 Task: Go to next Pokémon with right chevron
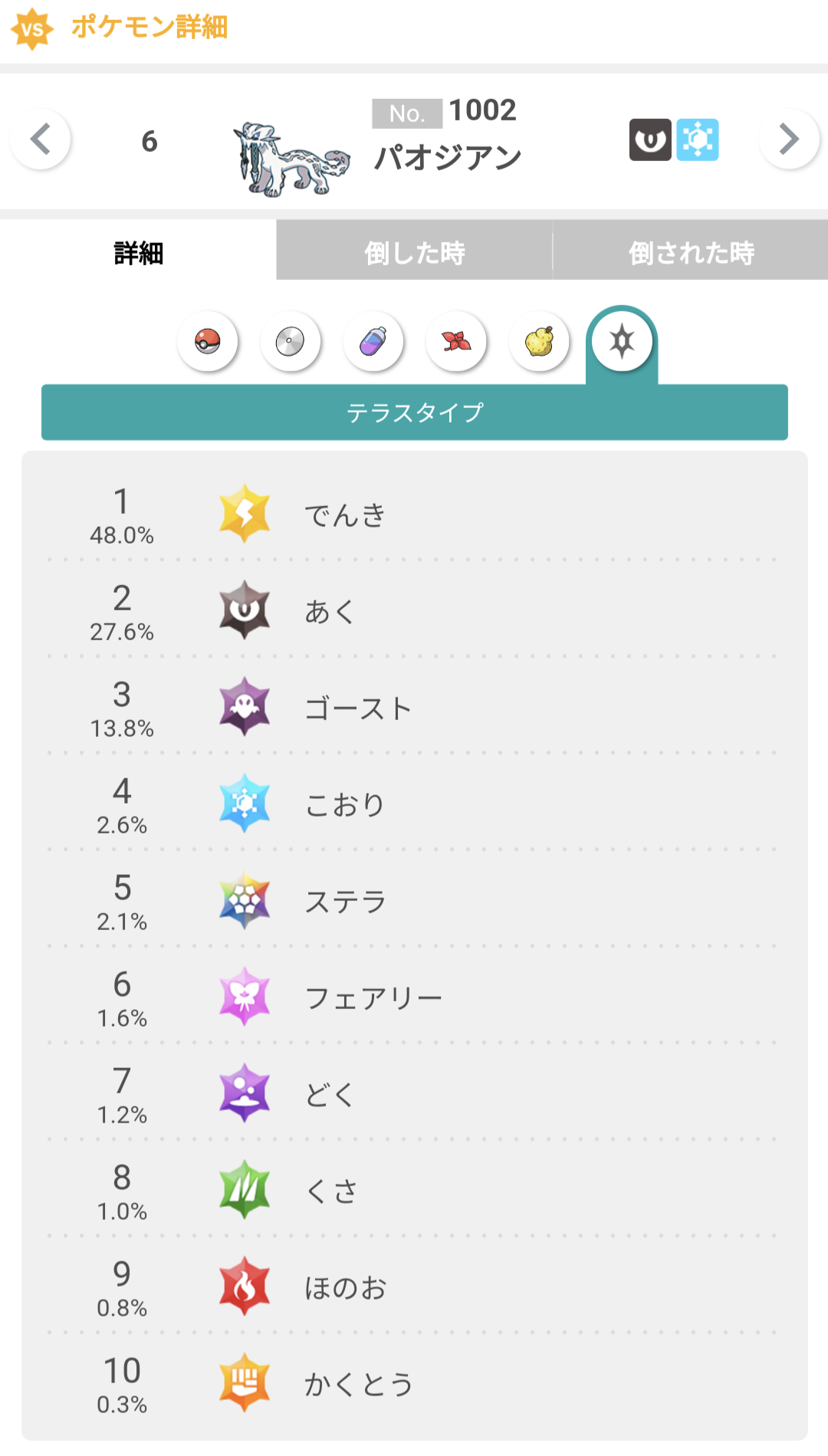pos(789,140)
